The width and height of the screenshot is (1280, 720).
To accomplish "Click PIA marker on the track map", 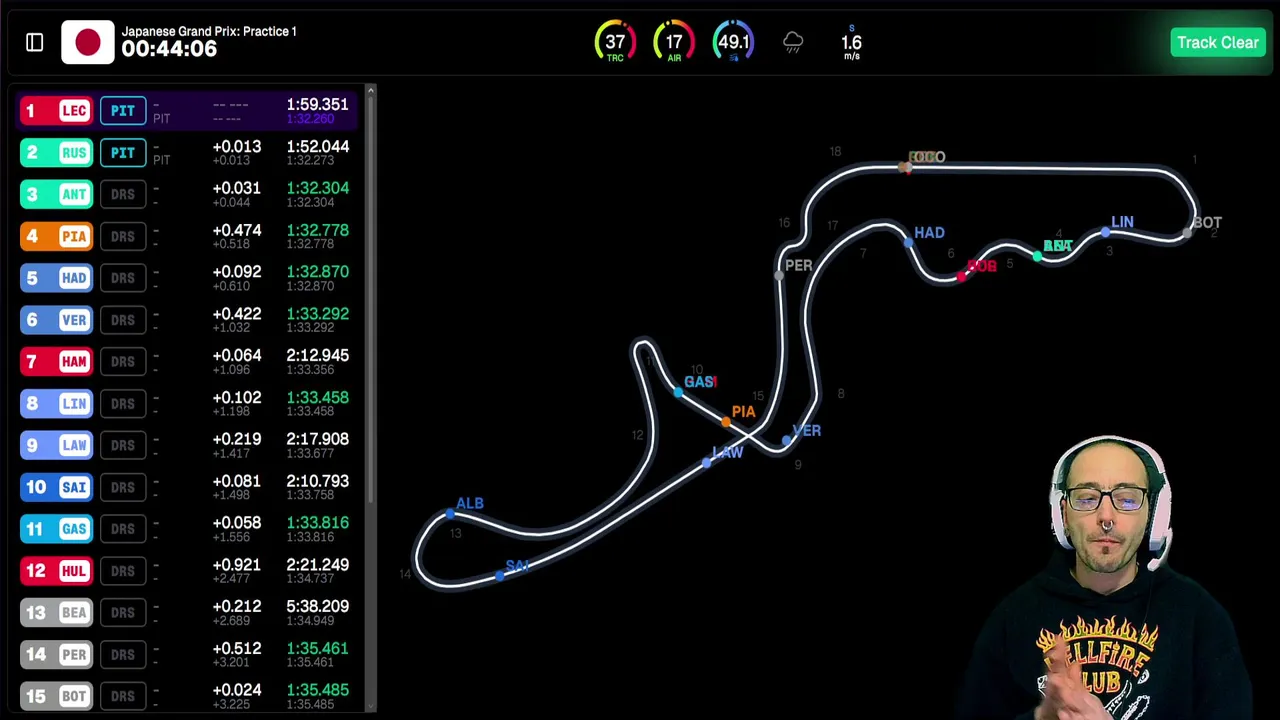I will [x=726, y=422].
